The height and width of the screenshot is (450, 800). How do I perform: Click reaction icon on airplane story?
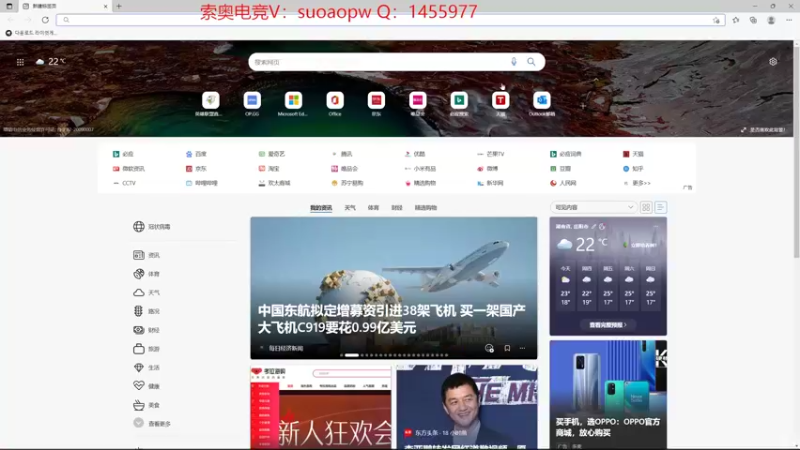pyautogui.click(x=489, y=348)
